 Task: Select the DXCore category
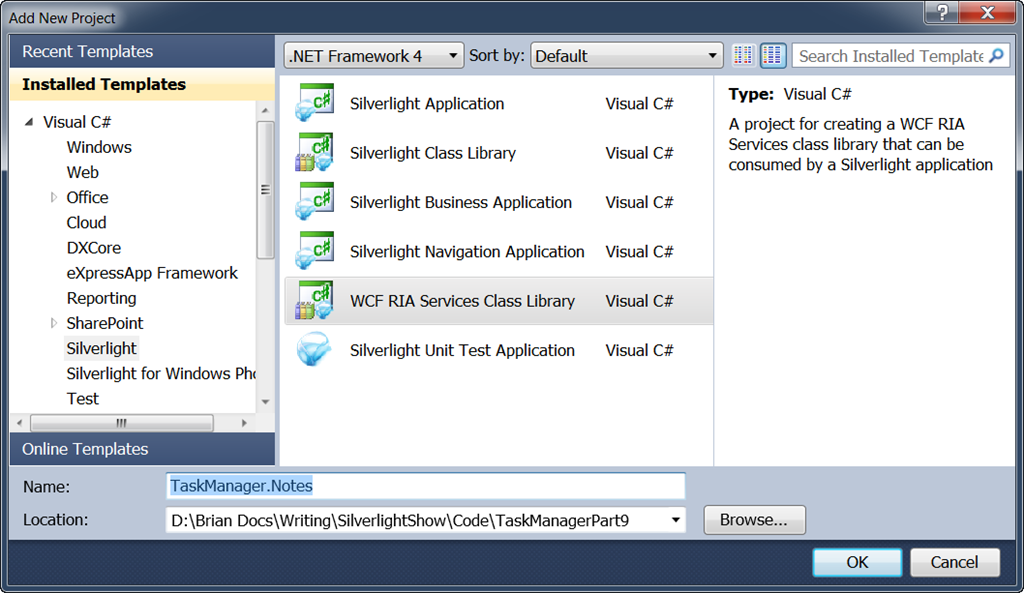pyautogui.click(x=93, y=248)
